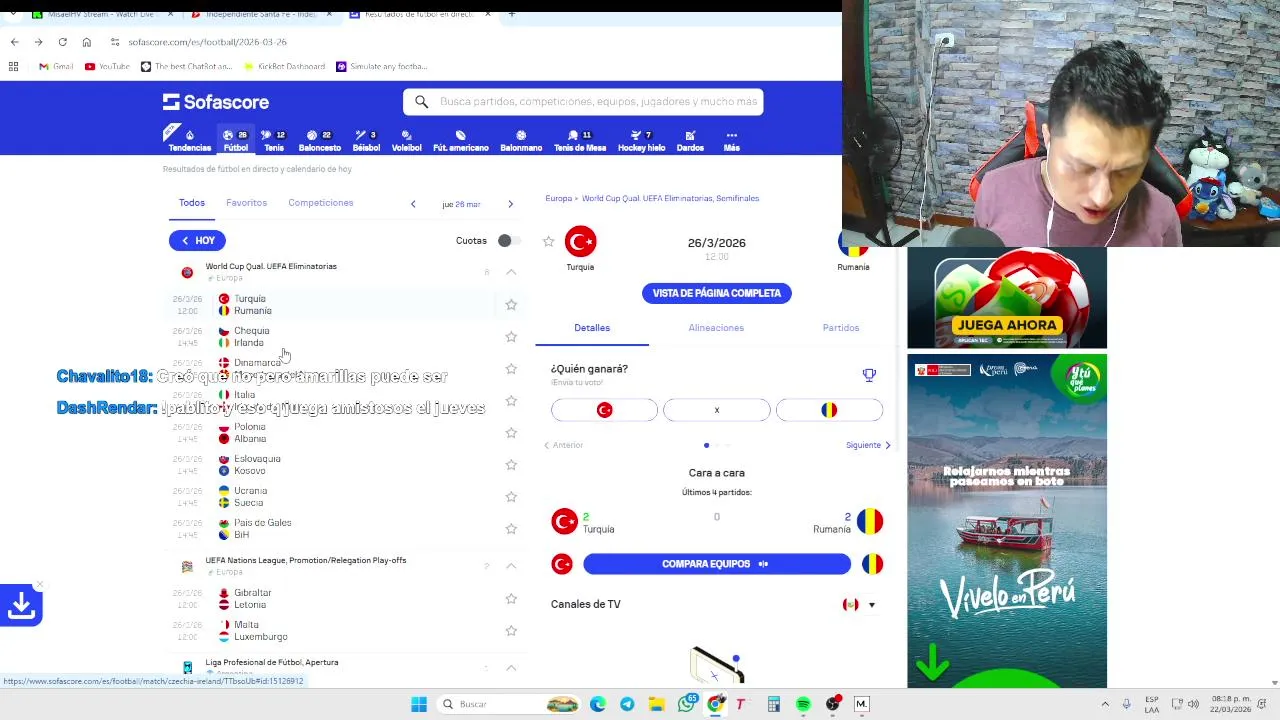Click Compara Equipos button

716,564
